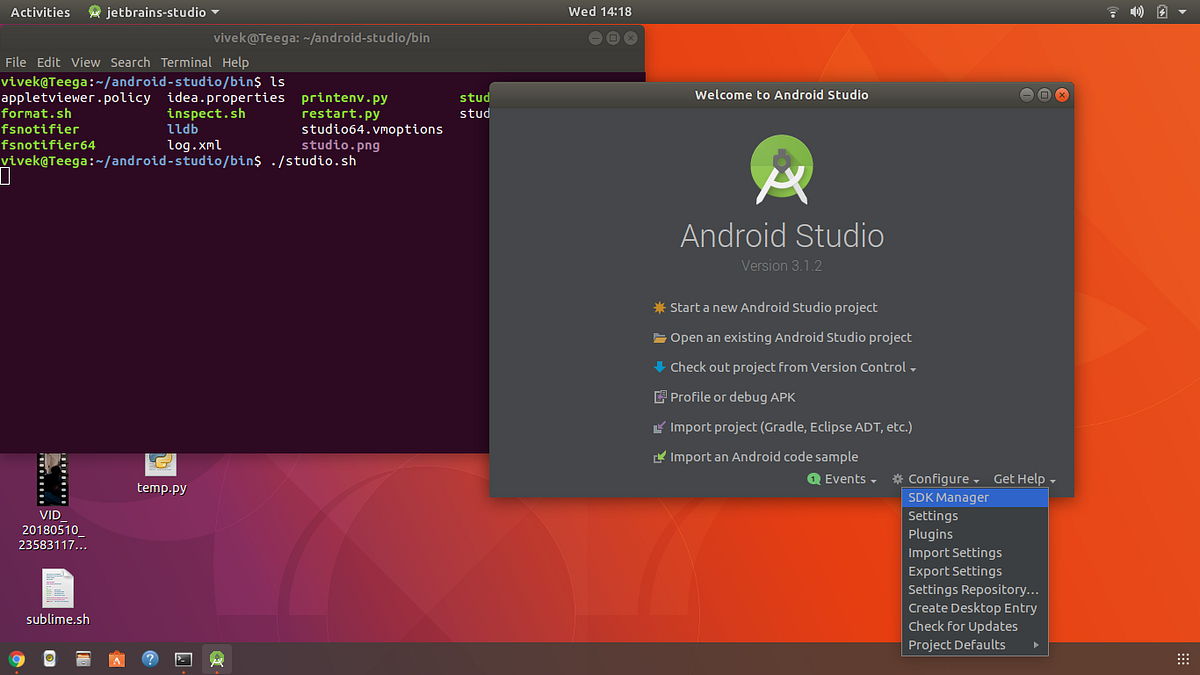
Task: Click the star icon for starting a new project
Action: click(659, 308)
